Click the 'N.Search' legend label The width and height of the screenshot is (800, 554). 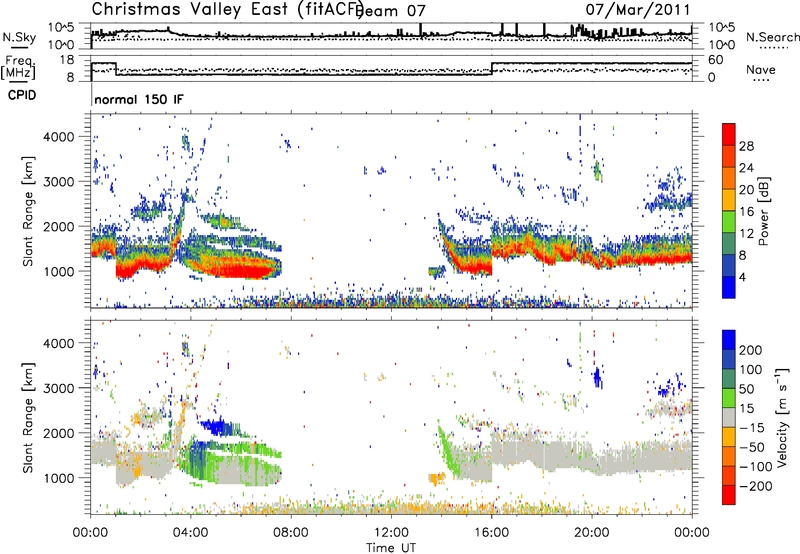(772, 37)
